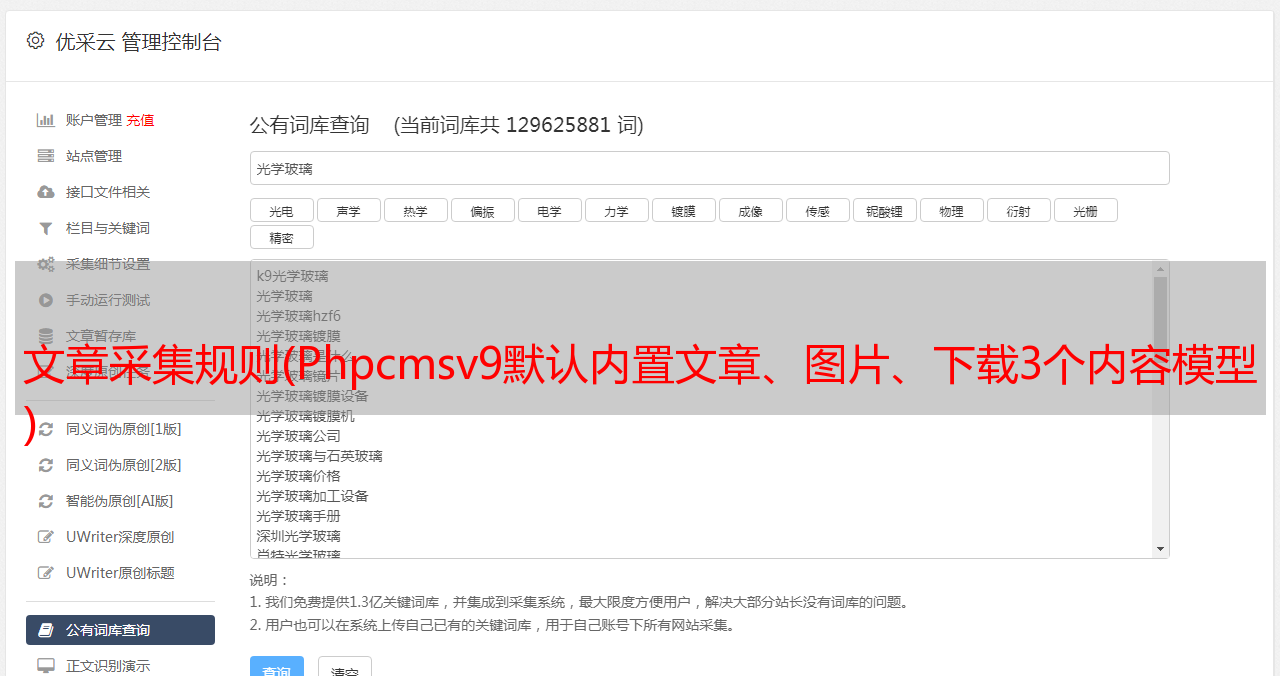Image resolution: width=1280 pixels, height=676 pixels.
Task: Click the 充值 recharge link
Action: [x=140, y=120]
